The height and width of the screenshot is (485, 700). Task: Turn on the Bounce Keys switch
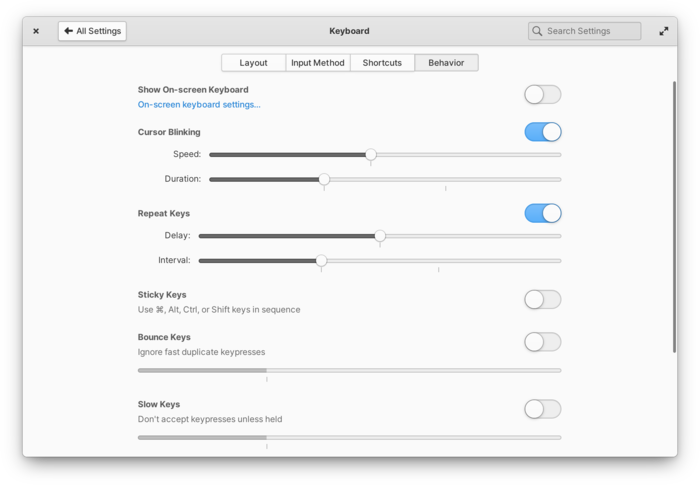coord(542,342)
